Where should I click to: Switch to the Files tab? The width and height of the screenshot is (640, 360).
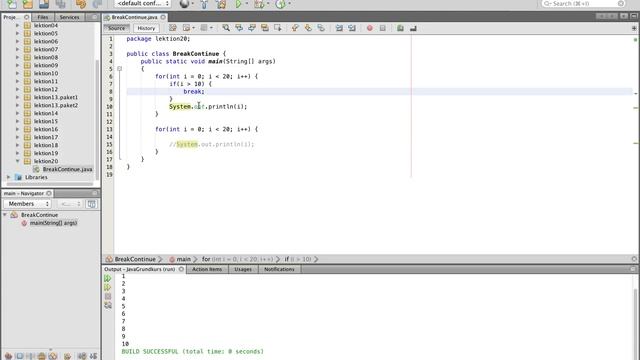pyautogui.click(x=42, y=17)
